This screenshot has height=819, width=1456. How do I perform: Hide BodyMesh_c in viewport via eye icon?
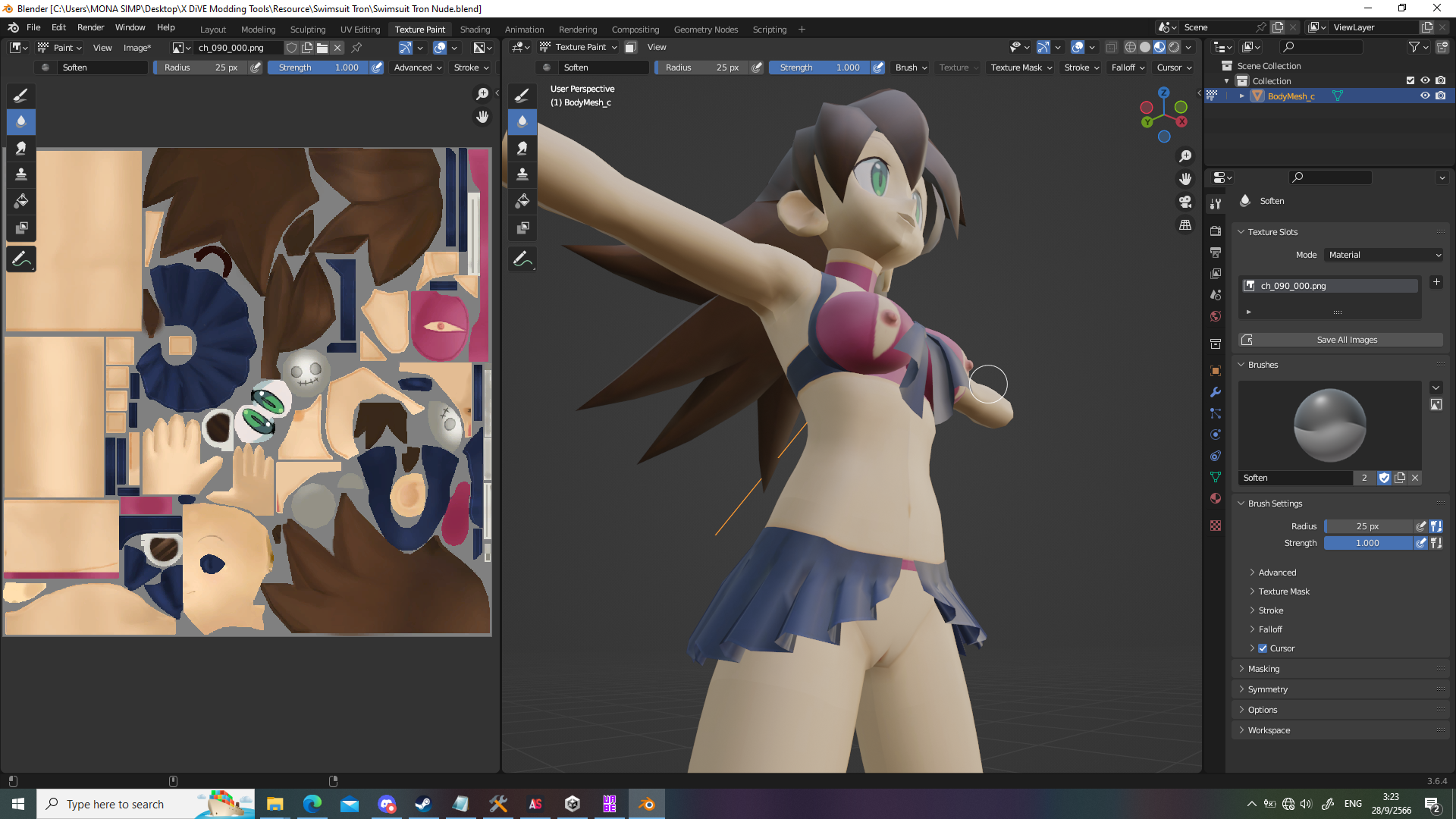[1425, 96]
